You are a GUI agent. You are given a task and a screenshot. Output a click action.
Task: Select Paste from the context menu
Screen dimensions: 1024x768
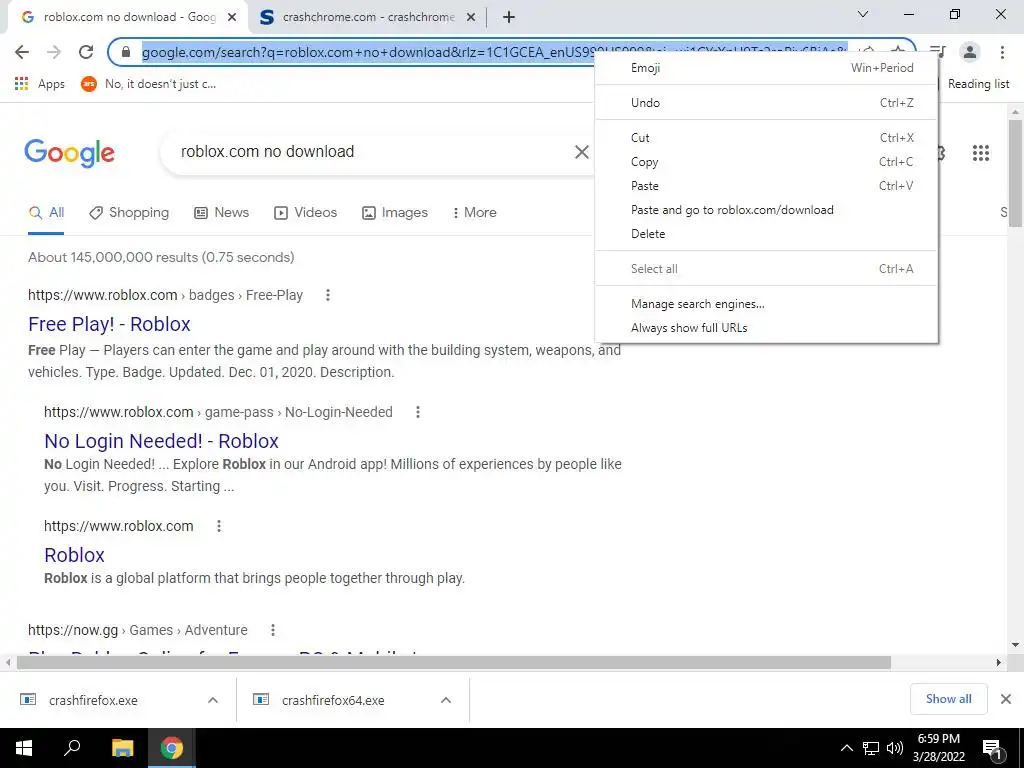tap(767, 186)
